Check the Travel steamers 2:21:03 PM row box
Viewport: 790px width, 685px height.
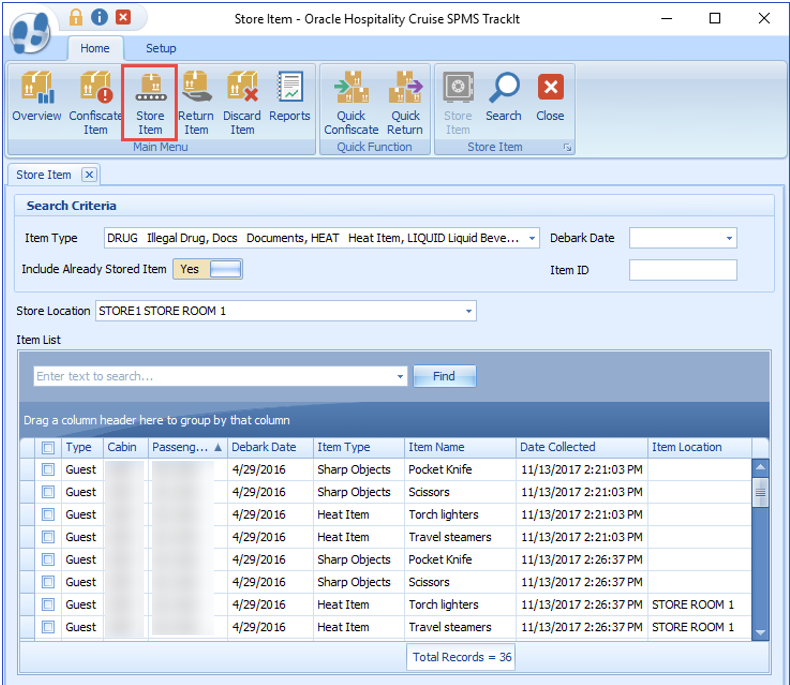(x=48, y=537)
